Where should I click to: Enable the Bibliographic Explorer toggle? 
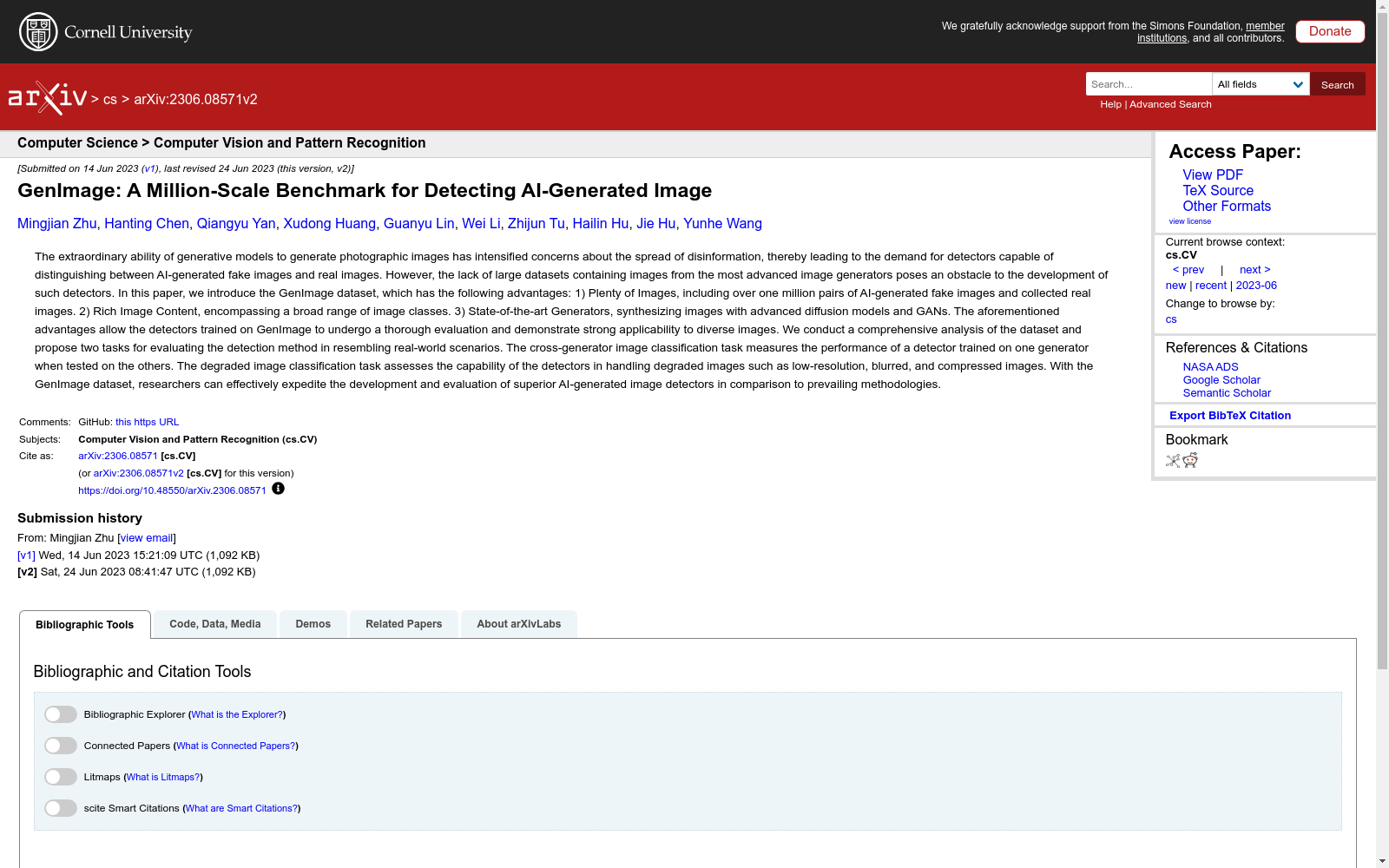pos(60,713)
